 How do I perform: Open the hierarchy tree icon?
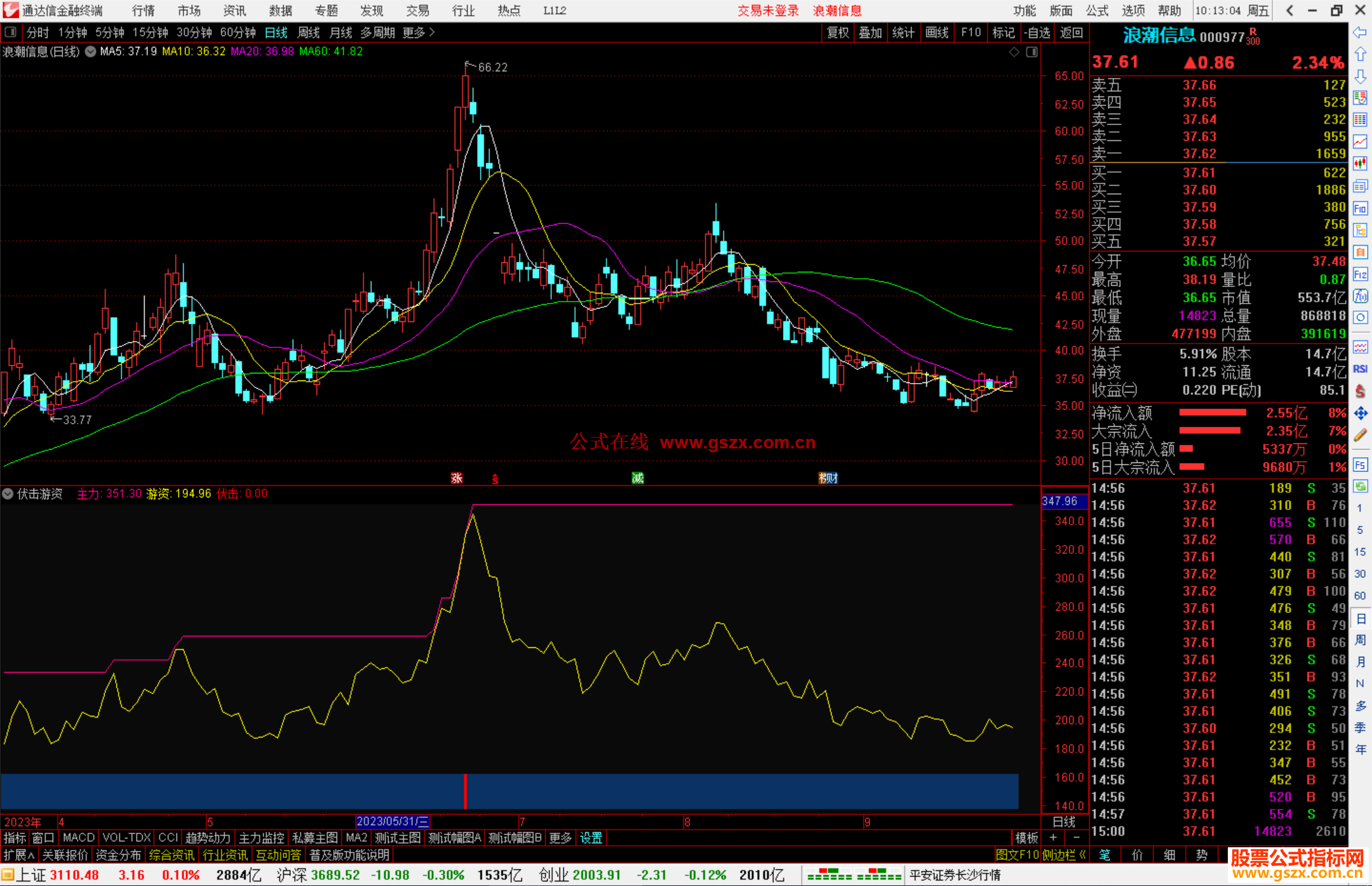[1360, 231]
